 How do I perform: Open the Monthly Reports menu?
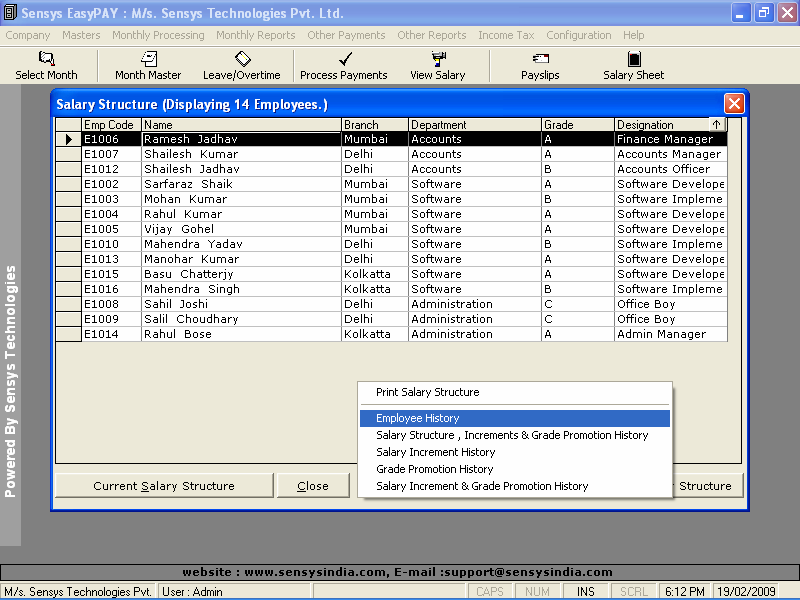click(256, 35)
